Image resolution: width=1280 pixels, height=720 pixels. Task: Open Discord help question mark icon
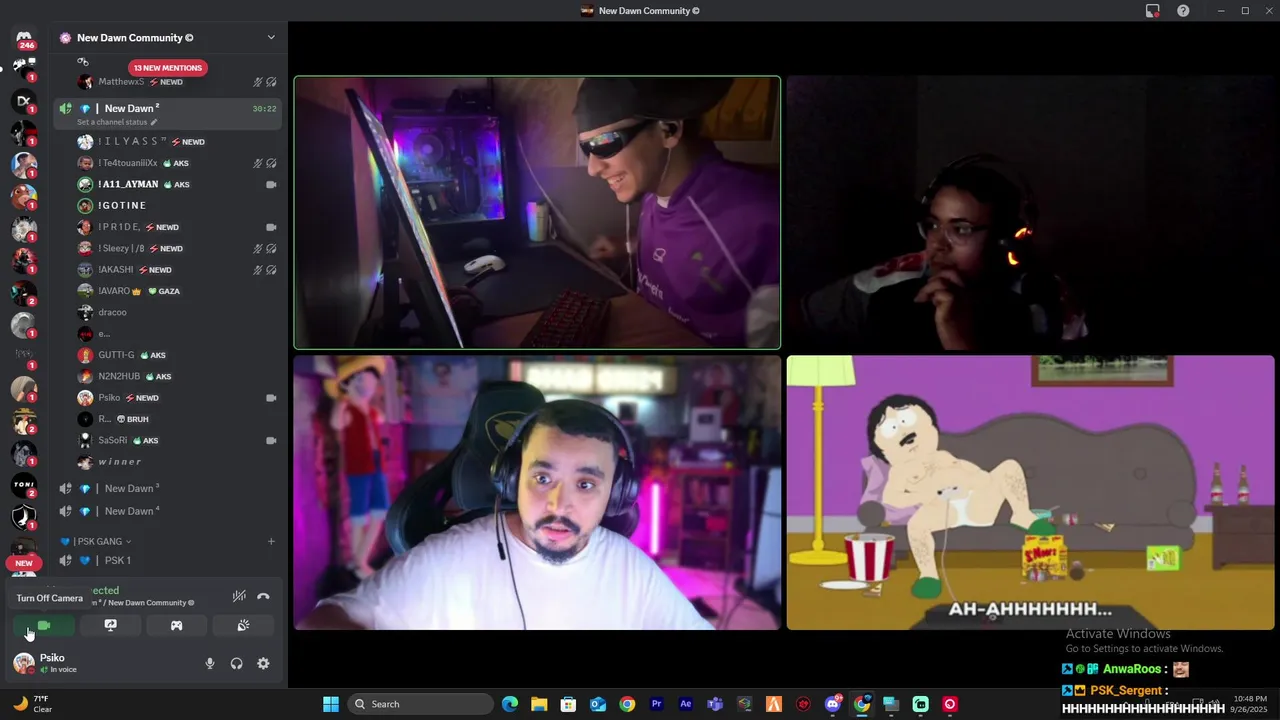pyautogui.click(x=1183, y=11)
